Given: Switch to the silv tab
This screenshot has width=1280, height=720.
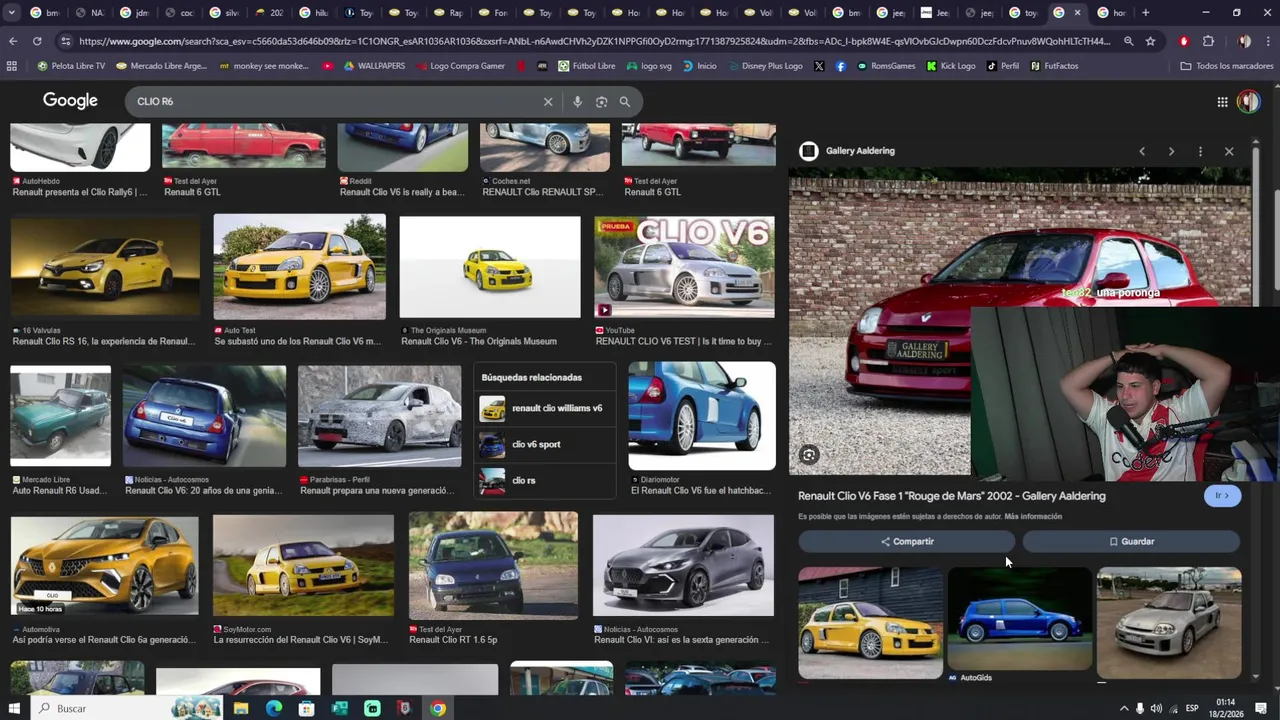Looking at the screenshot, I should click(224, 13).
